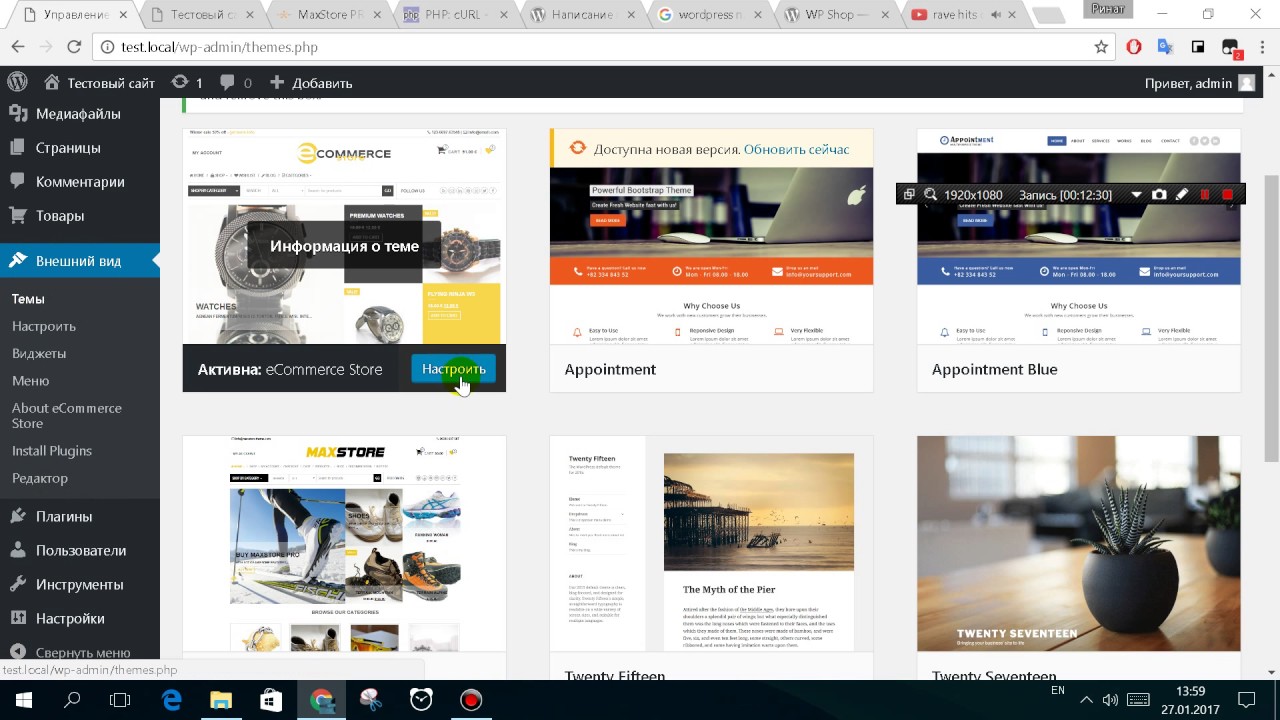The image size is (1280, 720).
Task: Click the browser forward arrow
Action: (46, 47)
